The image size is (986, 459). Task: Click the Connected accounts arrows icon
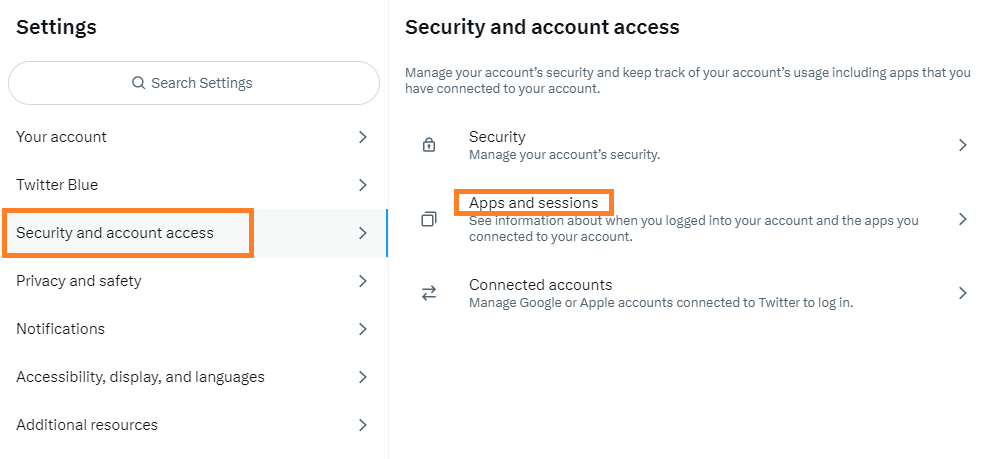[x=429, y=293]
